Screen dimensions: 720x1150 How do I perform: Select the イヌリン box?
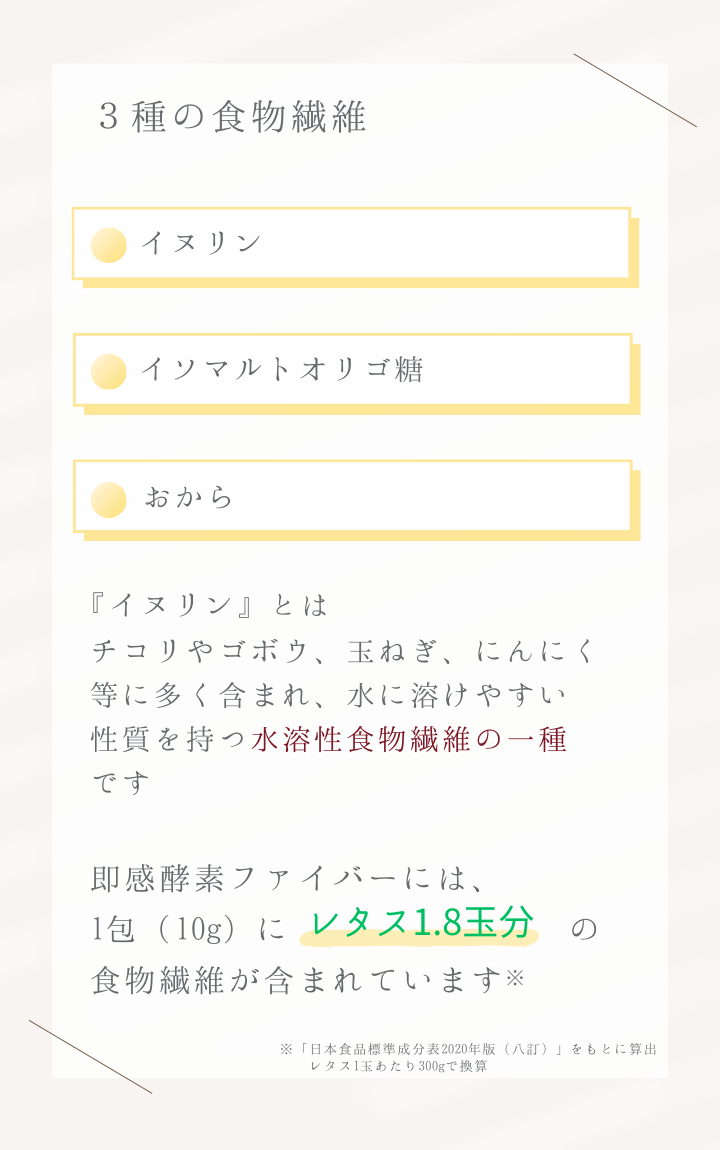pyautogui.click(x=355, y=247)
